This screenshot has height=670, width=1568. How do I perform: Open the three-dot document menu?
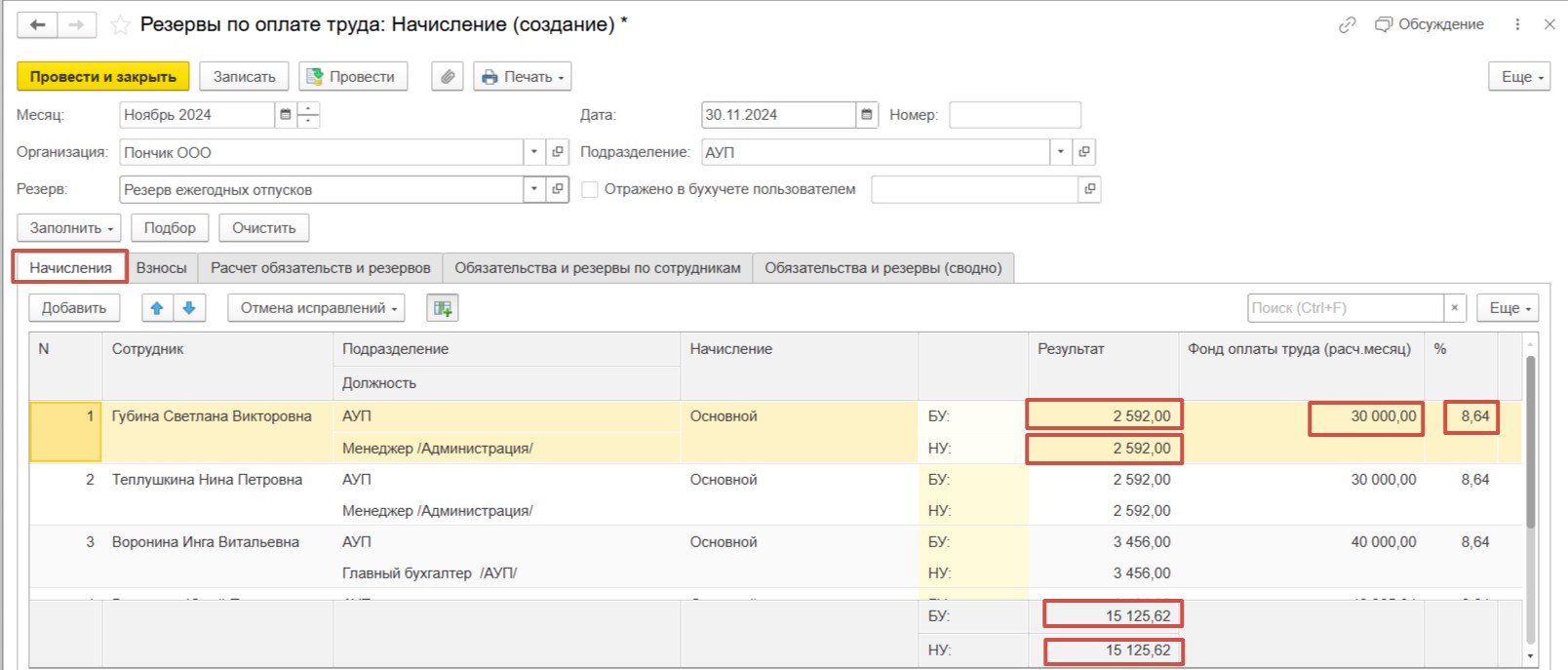tap(1517, 24)
